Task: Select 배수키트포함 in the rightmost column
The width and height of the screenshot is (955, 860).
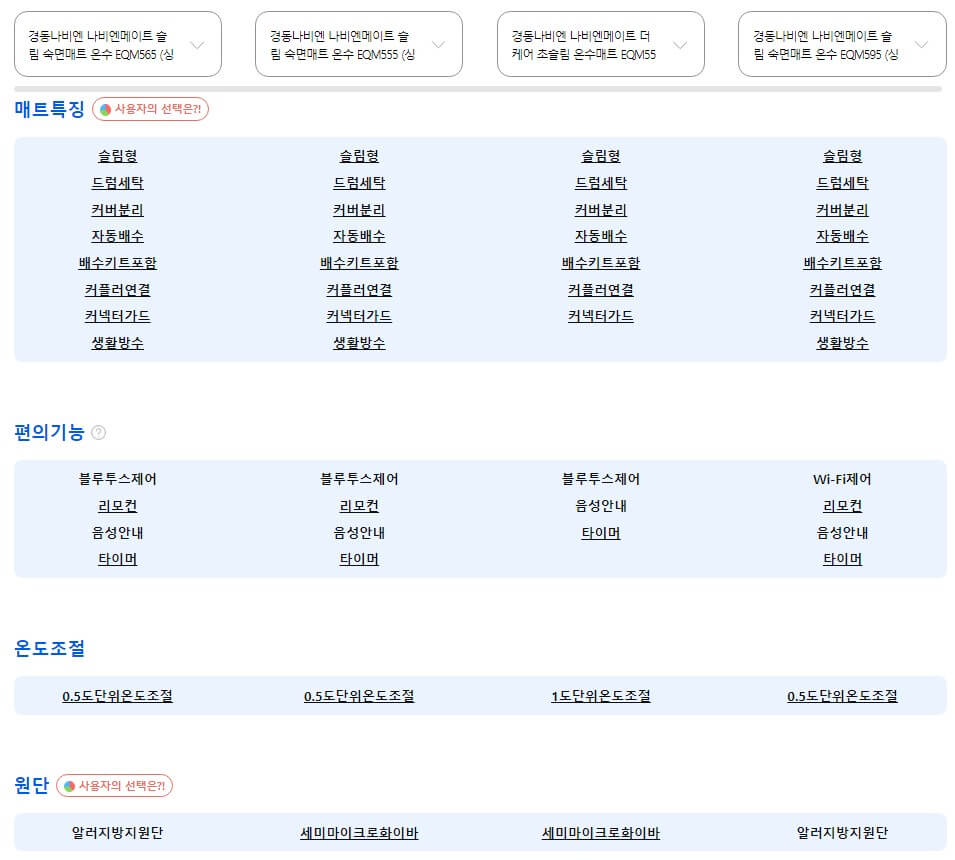Action: (x=840, y=263)
